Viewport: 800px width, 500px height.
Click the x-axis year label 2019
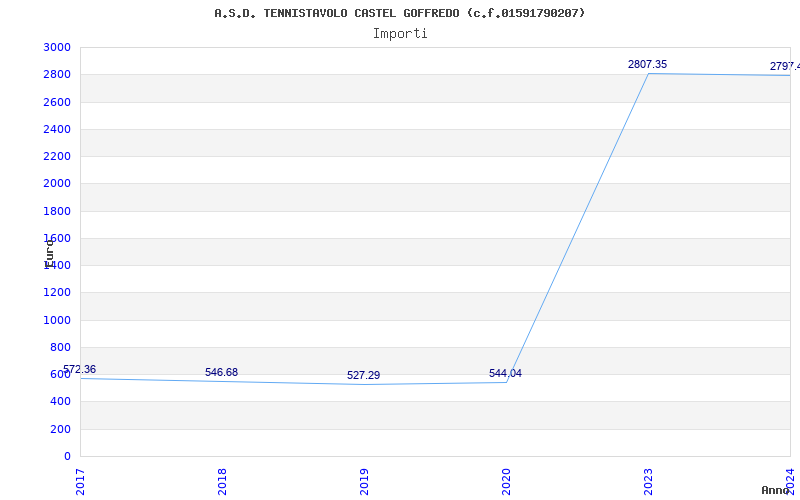(x=364, y=482)
